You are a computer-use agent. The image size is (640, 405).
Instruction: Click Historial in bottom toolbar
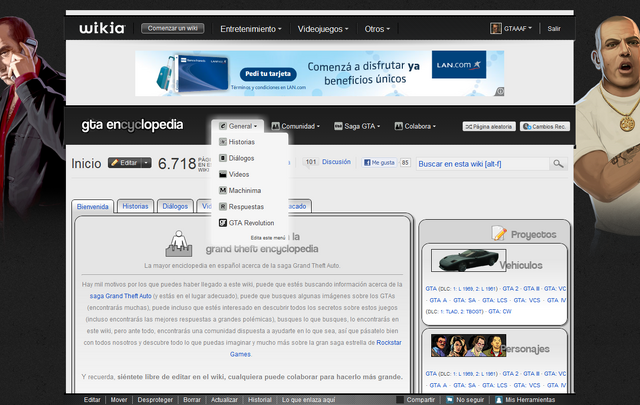pos(260,400)
